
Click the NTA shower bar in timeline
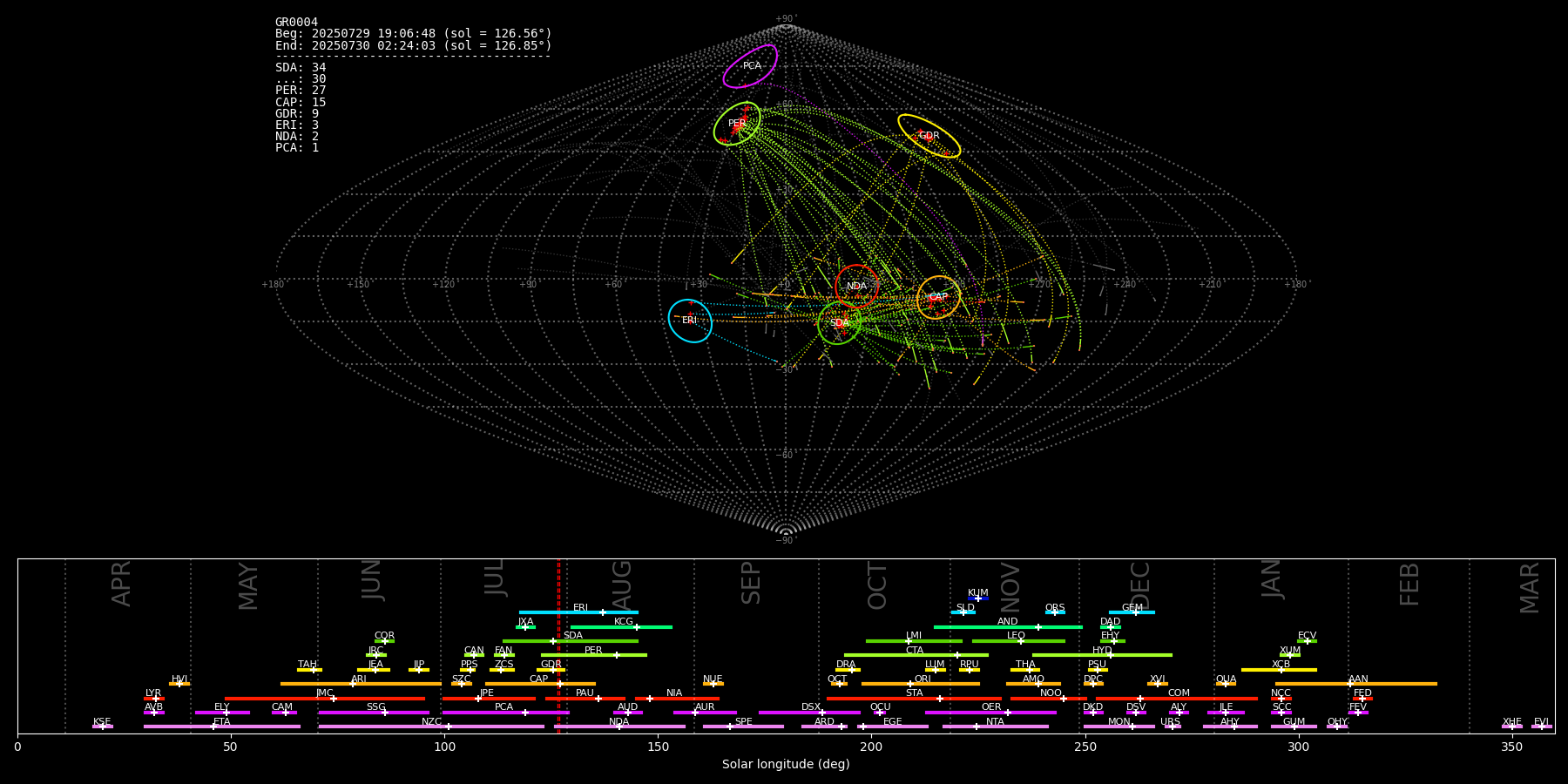pyautogui.click(x=995, y=727)
